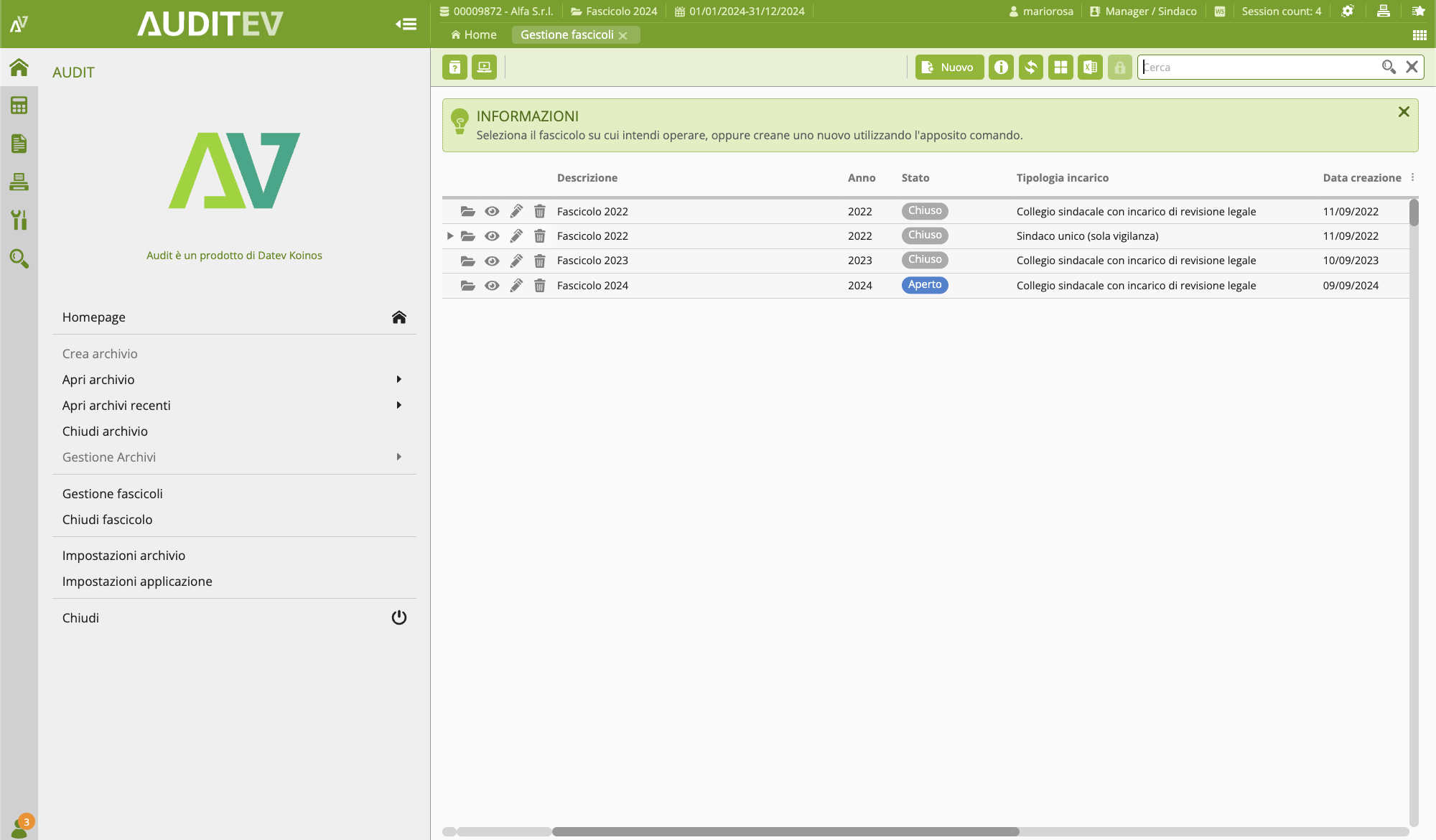Sort by Descrizione column header

(587, 177)
